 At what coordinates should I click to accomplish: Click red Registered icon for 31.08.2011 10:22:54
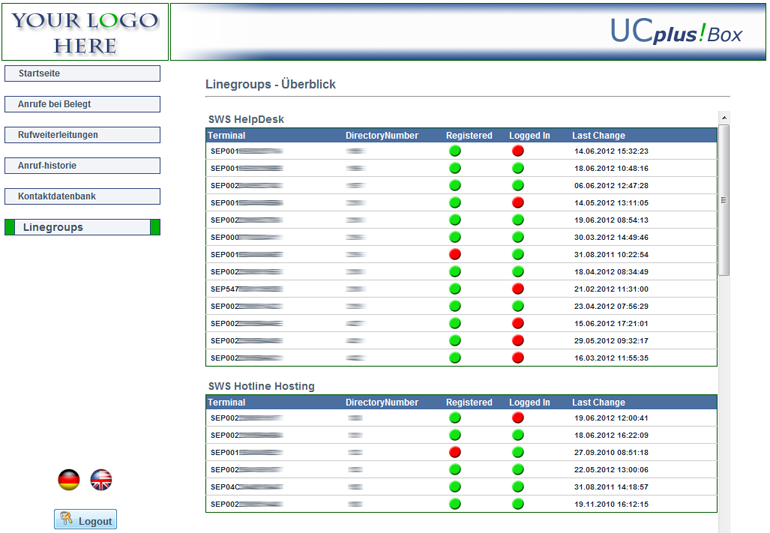455,254
